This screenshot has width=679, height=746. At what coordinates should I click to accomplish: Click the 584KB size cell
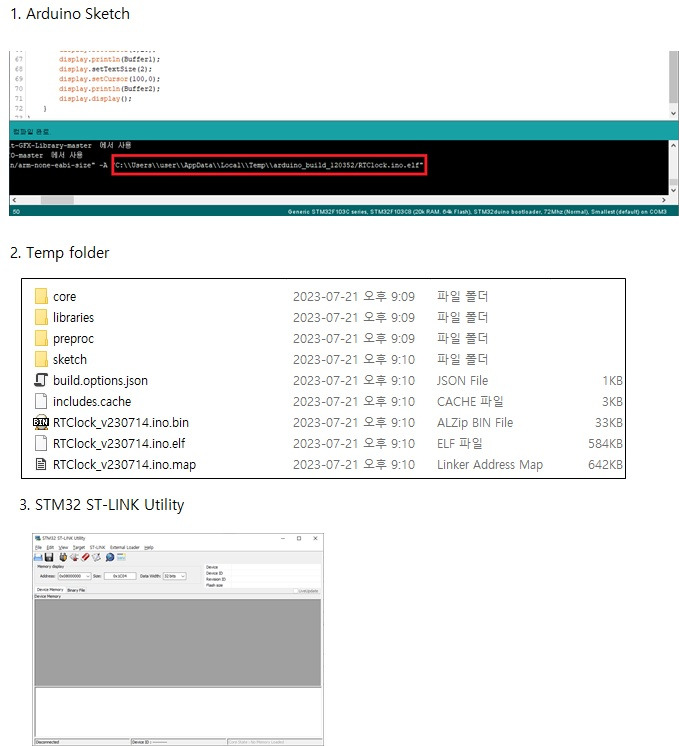click(x=605, y=443)
